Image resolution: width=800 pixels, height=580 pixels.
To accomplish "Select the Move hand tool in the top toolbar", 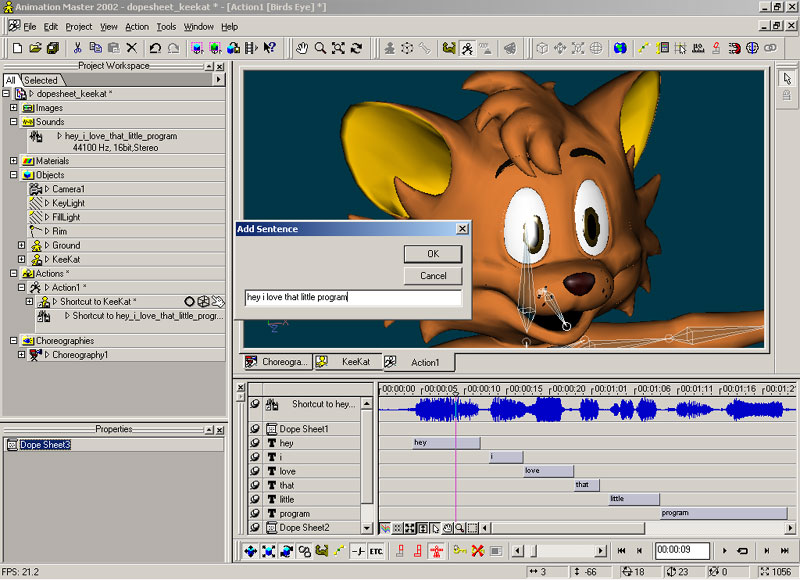I will [x=301, y=47].
